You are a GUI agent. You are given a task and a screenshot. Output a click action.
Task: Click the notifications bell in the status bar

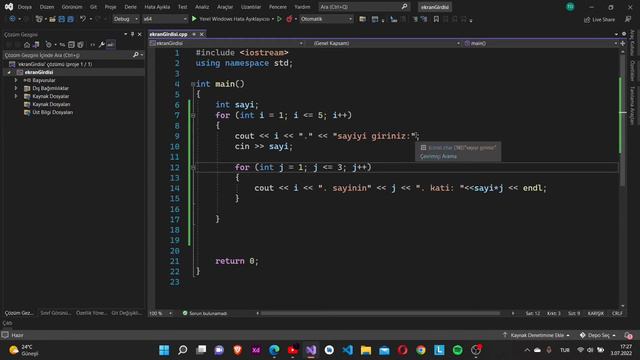click(x=628, y=335)
